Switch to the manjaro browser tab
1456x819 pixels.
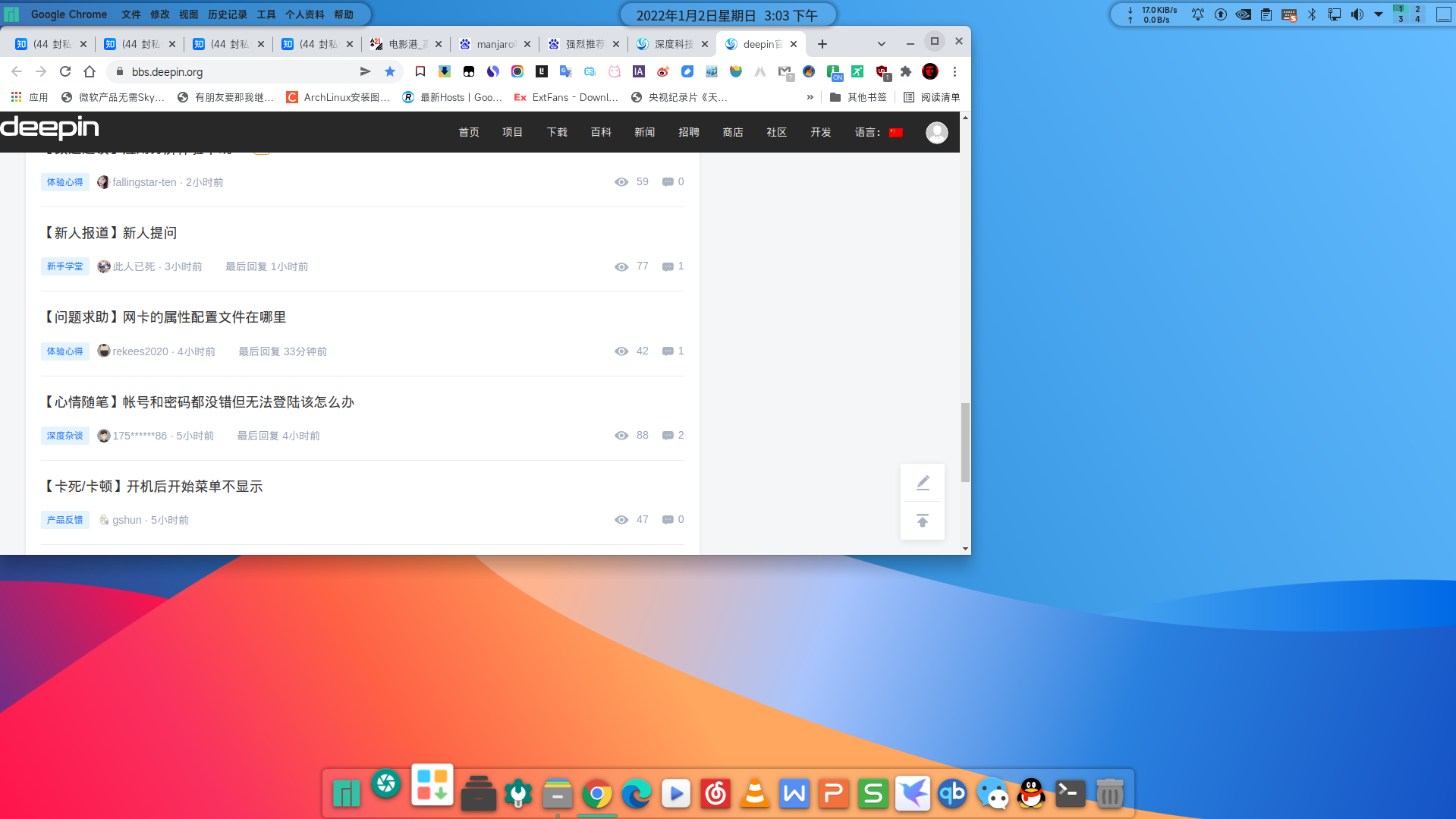pos(495,44)
